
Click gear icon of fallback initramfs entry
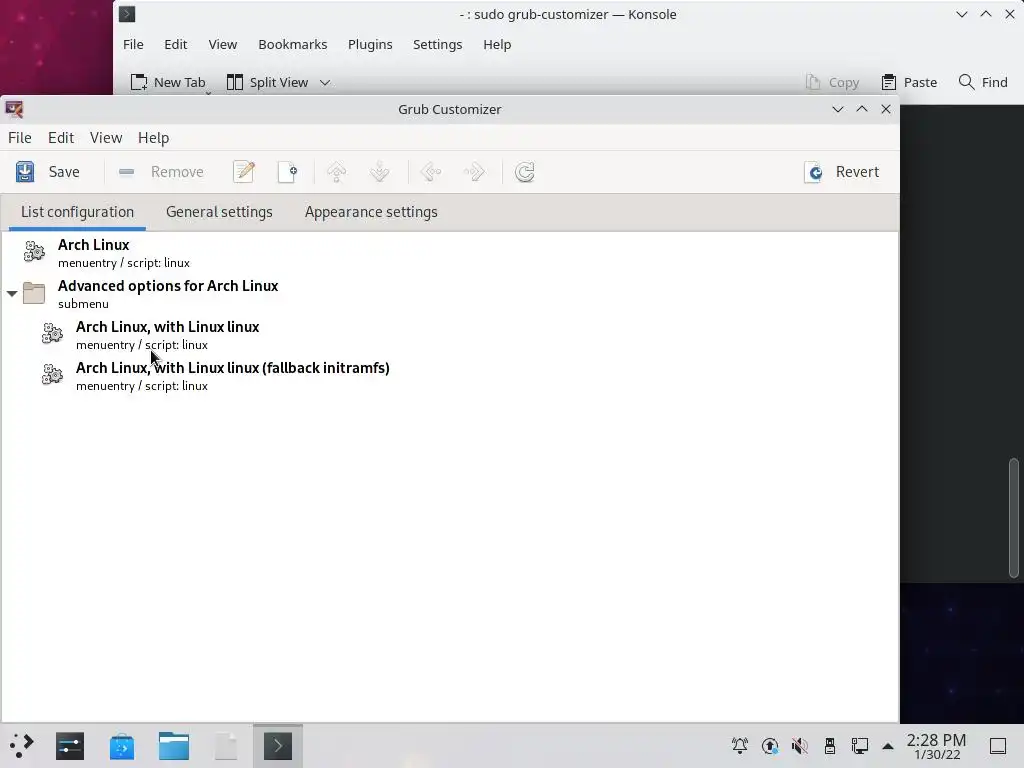[52, 375]
